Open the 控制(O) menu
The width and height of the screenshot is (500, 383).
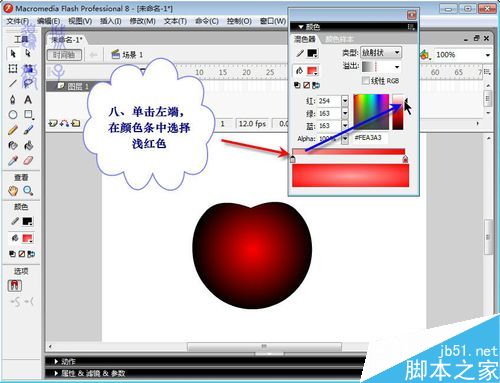(239, 21)
